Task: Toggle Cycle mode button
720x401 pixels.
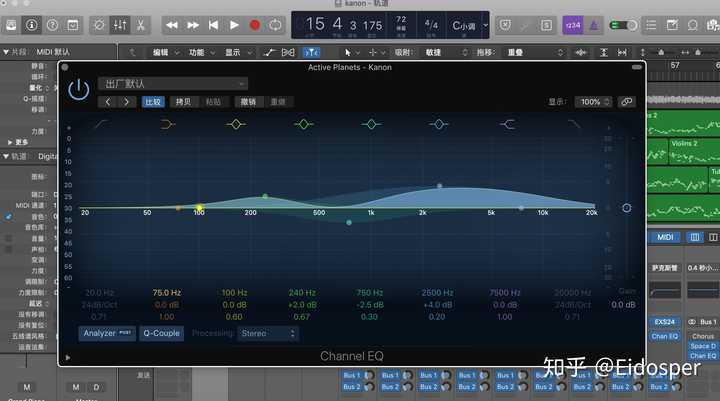Action: (276, 25)
